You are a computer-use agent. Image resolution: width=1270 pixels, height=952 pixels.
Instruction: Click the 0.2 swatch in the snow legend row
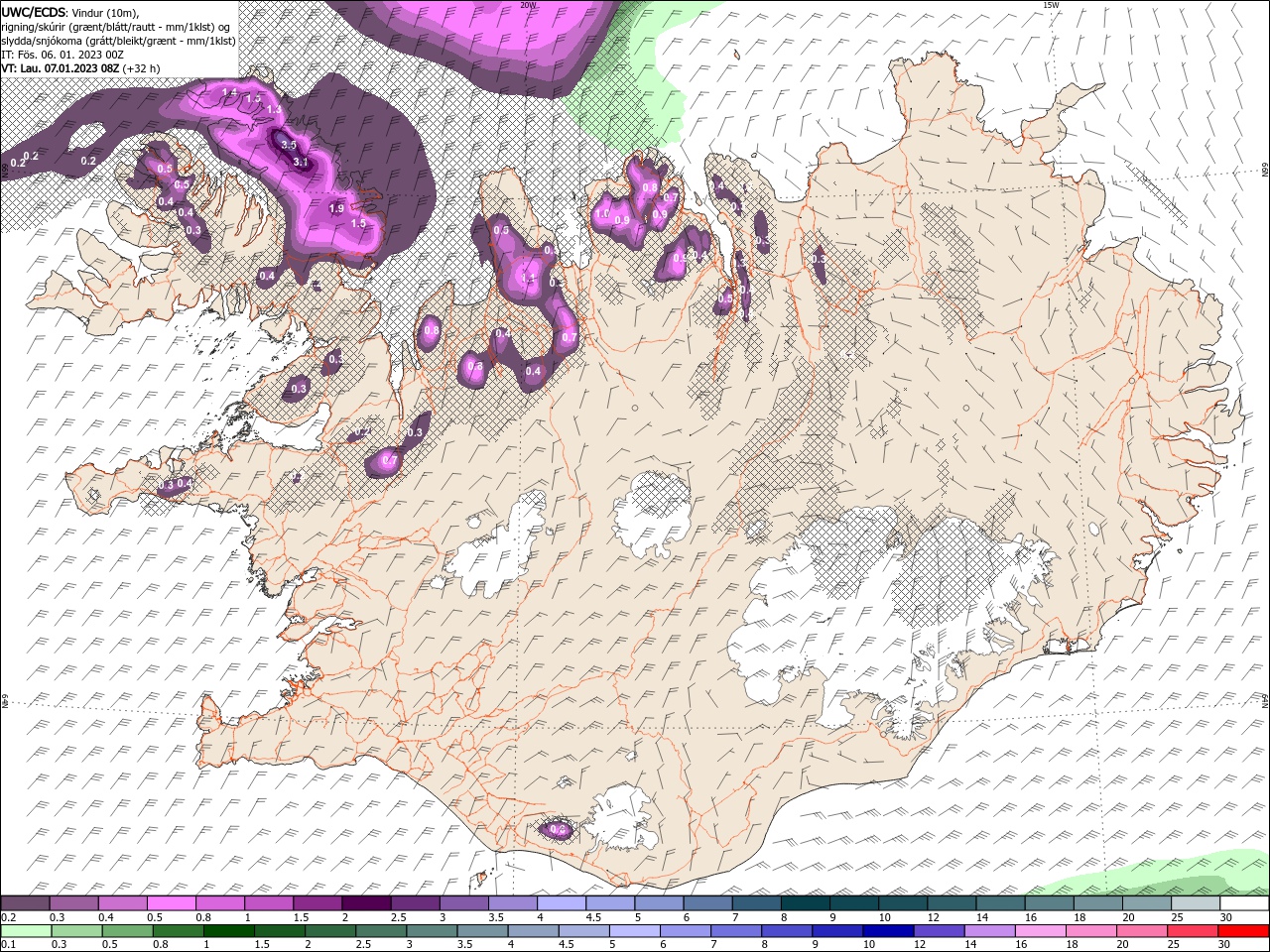[x=25, y=903]
